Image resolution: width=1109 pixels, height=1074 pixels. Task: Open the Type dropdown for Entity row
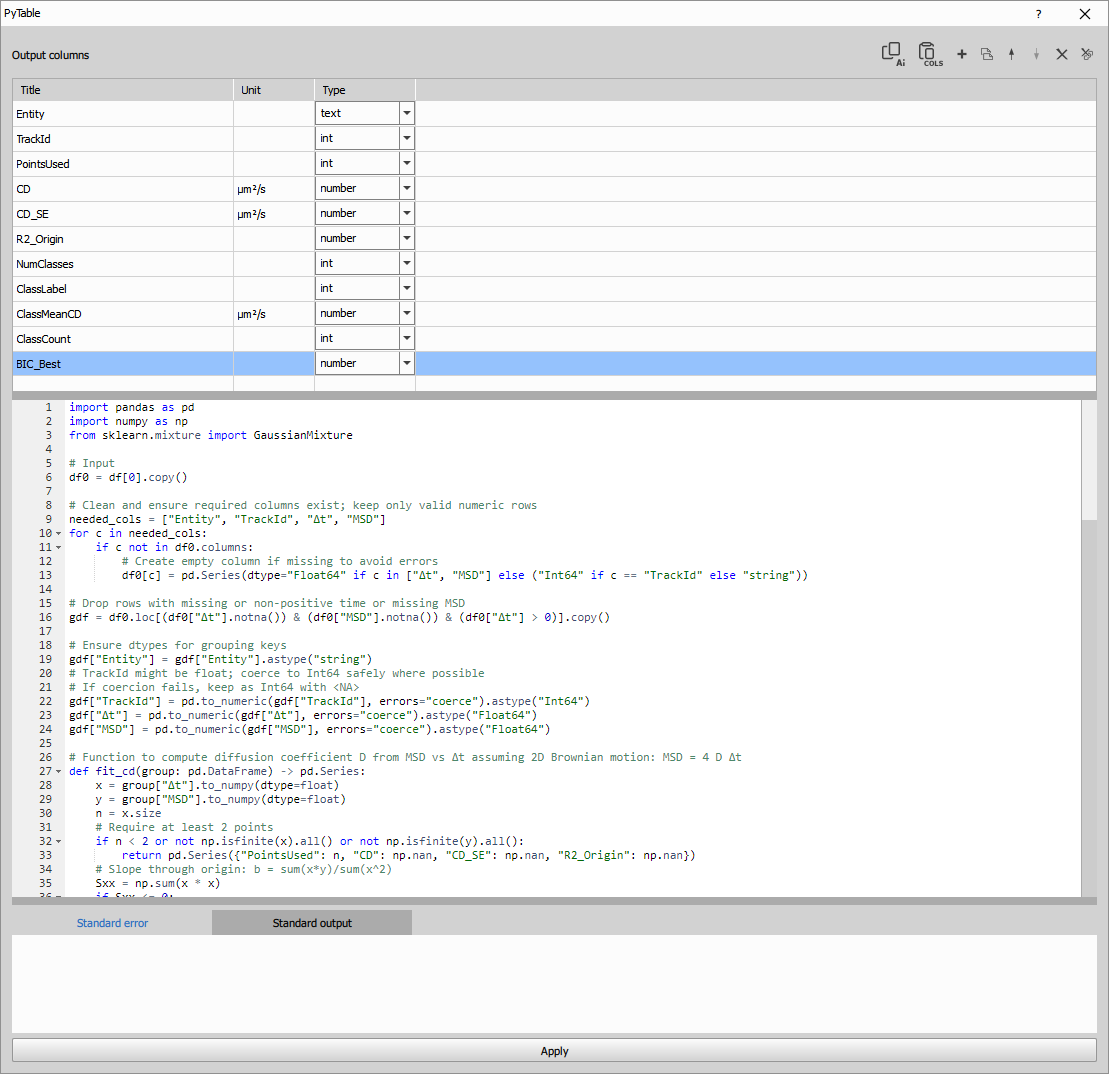point(406,112)
